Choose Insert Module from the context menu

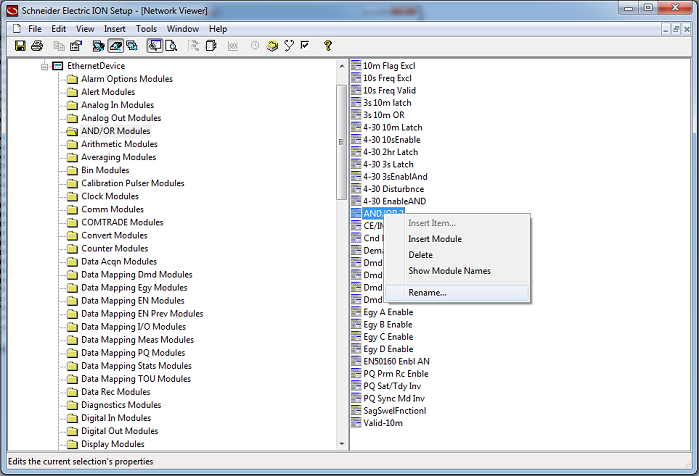(457, 239)
